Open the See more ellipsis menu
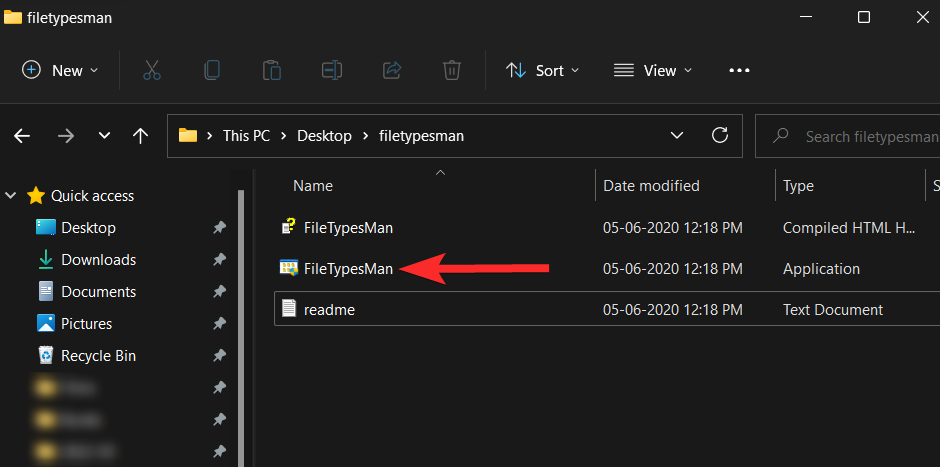Viewport: 940px width, 467px height. coord(739,70)
